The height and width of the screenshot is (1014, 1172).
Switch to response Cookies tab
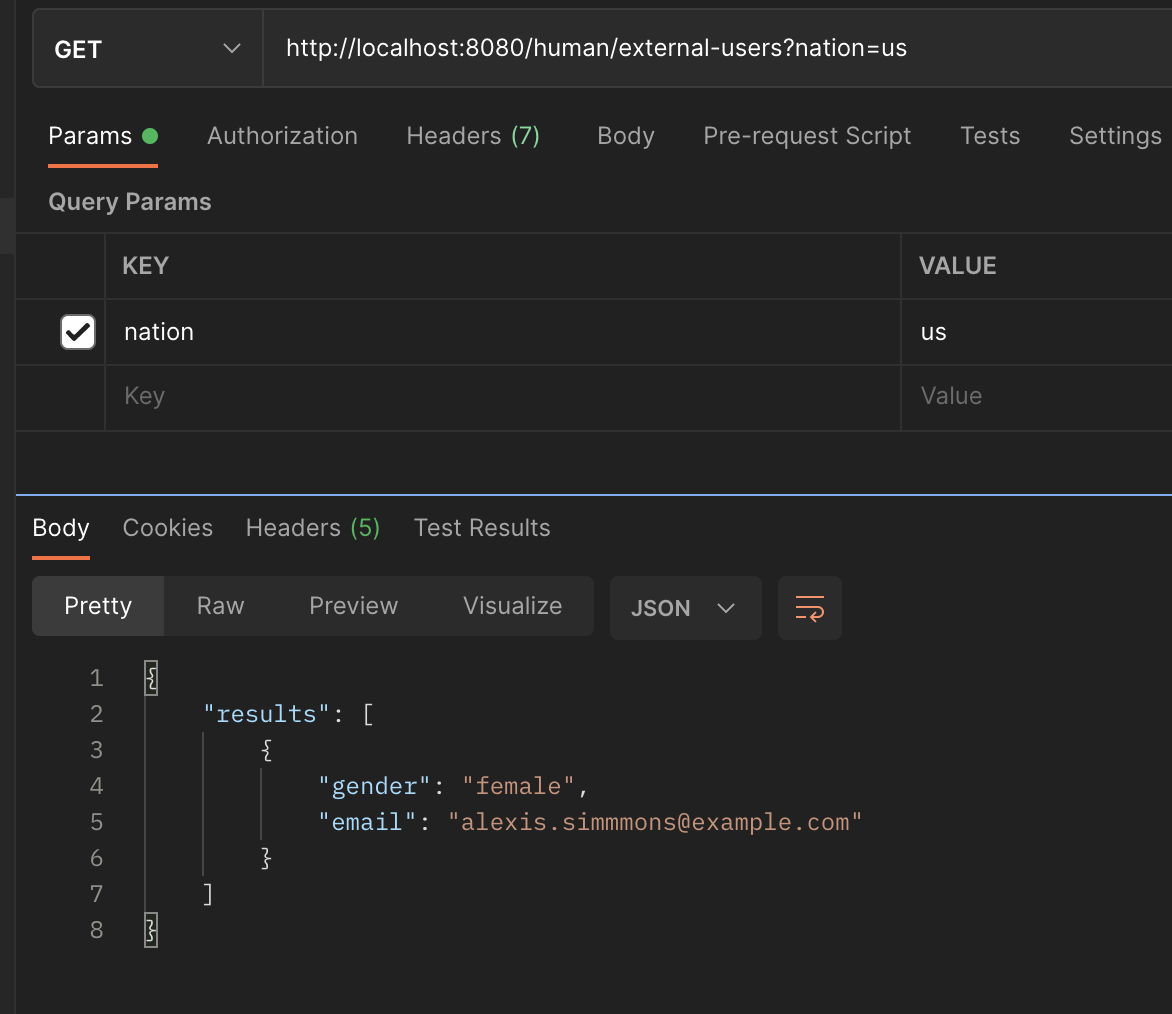(x=167, y=528)
